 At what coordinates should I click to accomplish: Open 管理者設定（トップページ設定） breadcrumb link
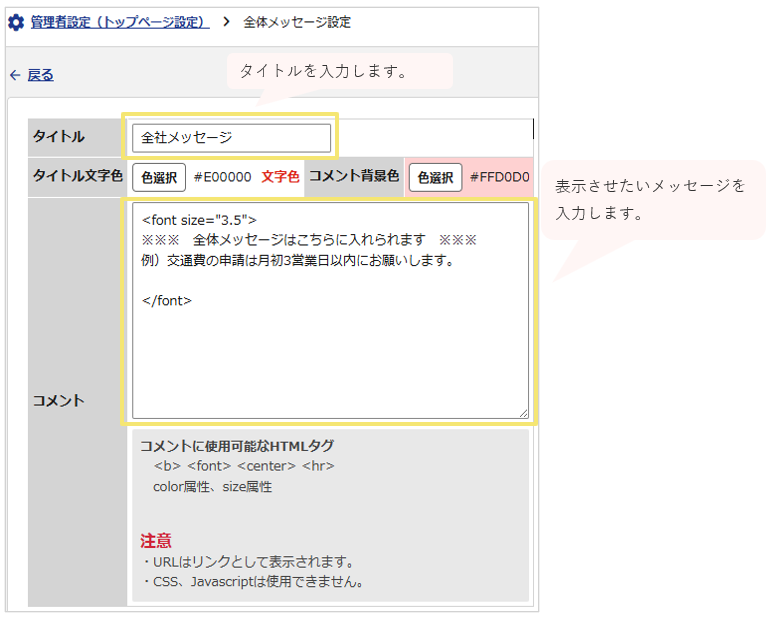point(120,22)
